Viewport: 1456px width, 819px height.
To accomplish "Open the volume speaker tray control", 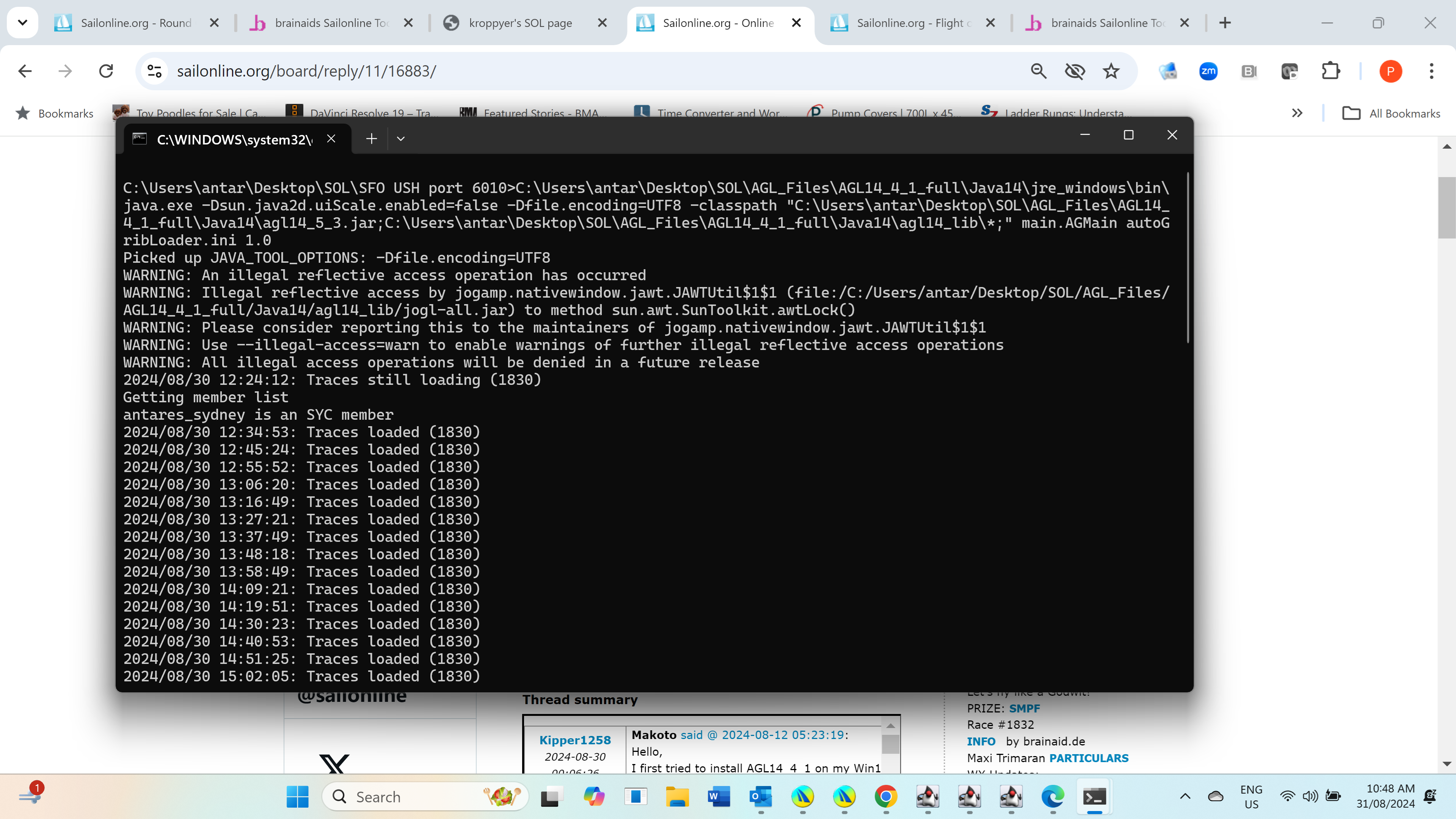I will coord(1310,796).
